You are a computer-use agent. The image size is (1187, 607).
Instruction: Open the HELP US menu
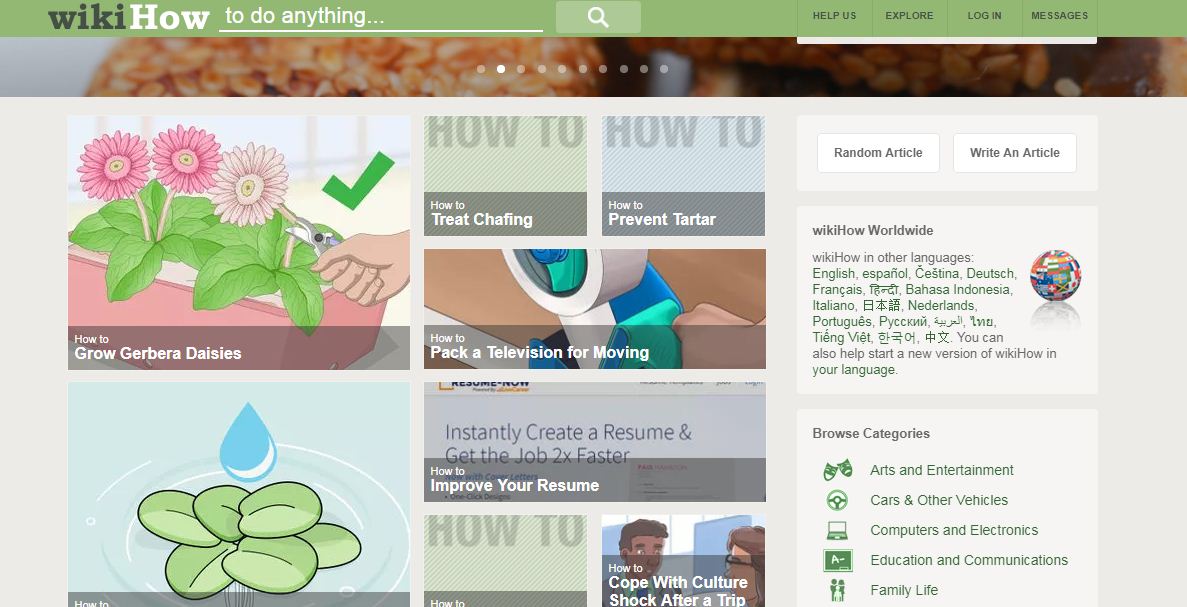click(834, 16)
